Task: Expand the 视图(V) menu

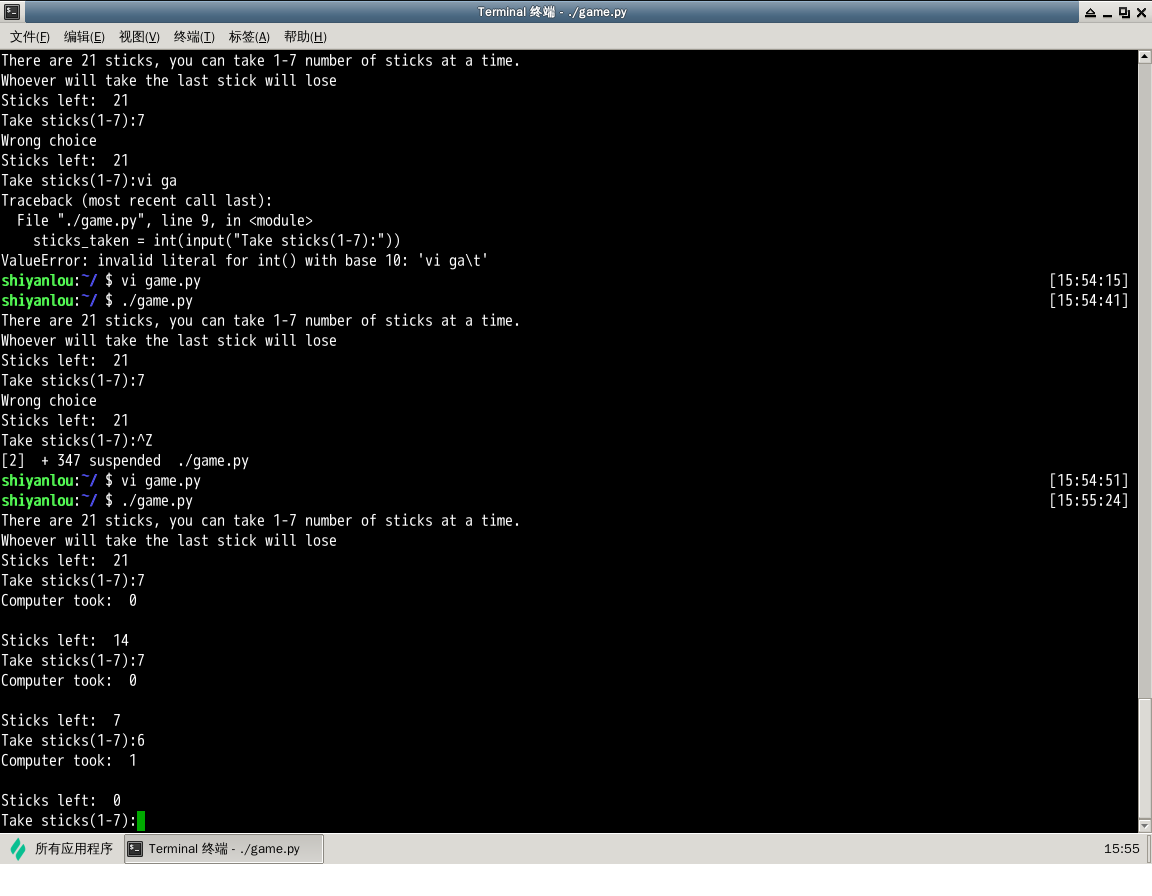Action: (139, 37)
